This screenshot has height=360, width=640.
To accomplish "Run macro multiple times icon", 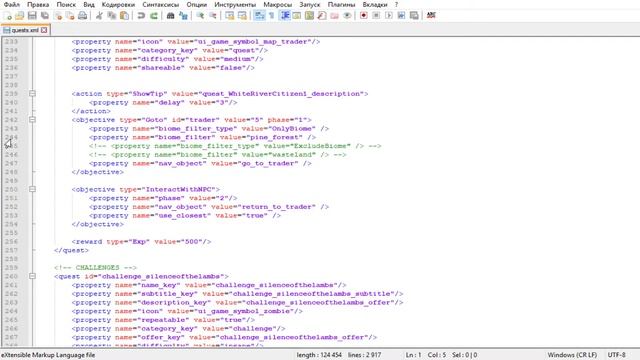I will (402, 16).
